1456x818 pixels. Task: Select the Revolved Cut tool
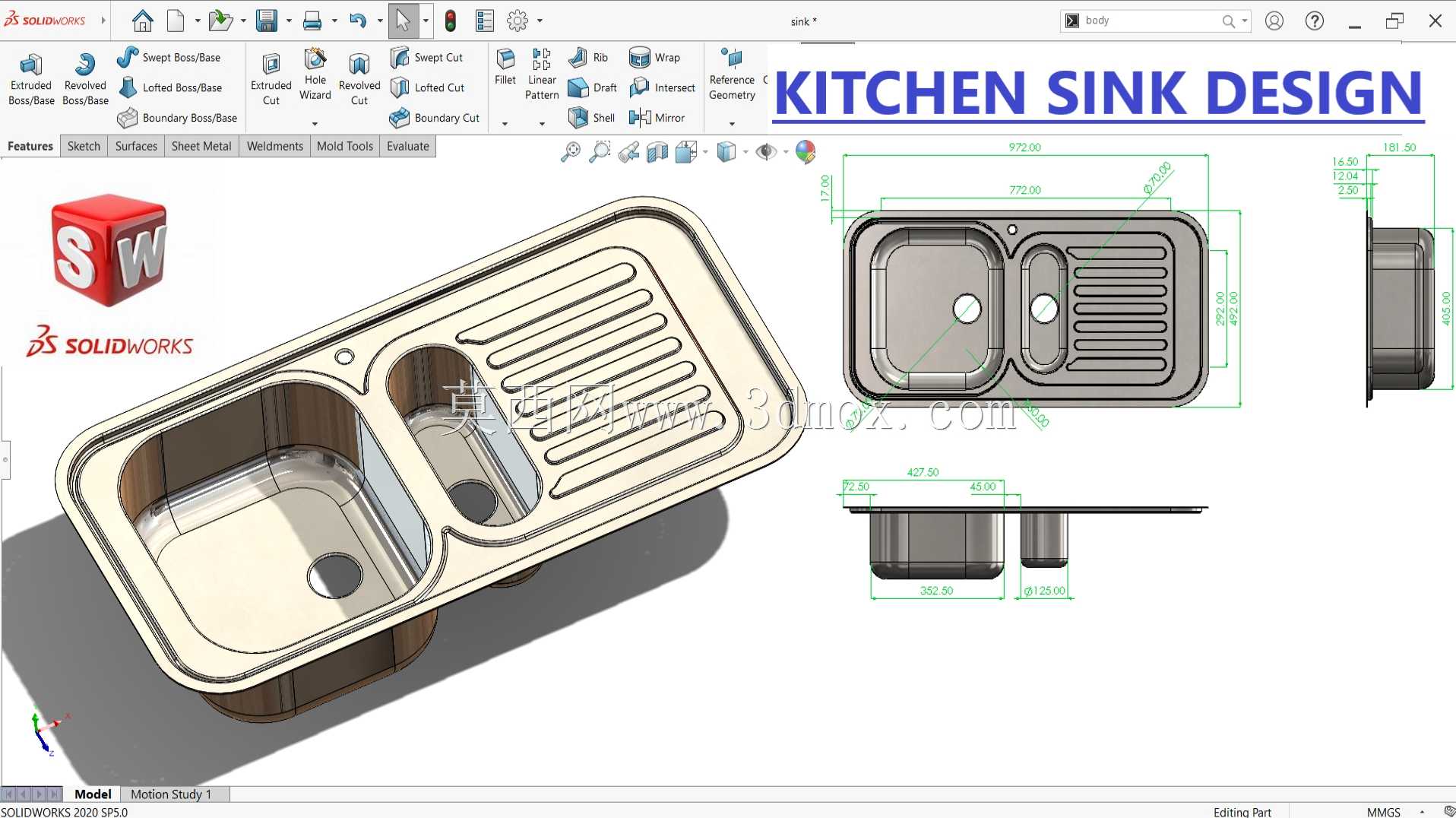point(359,79)
